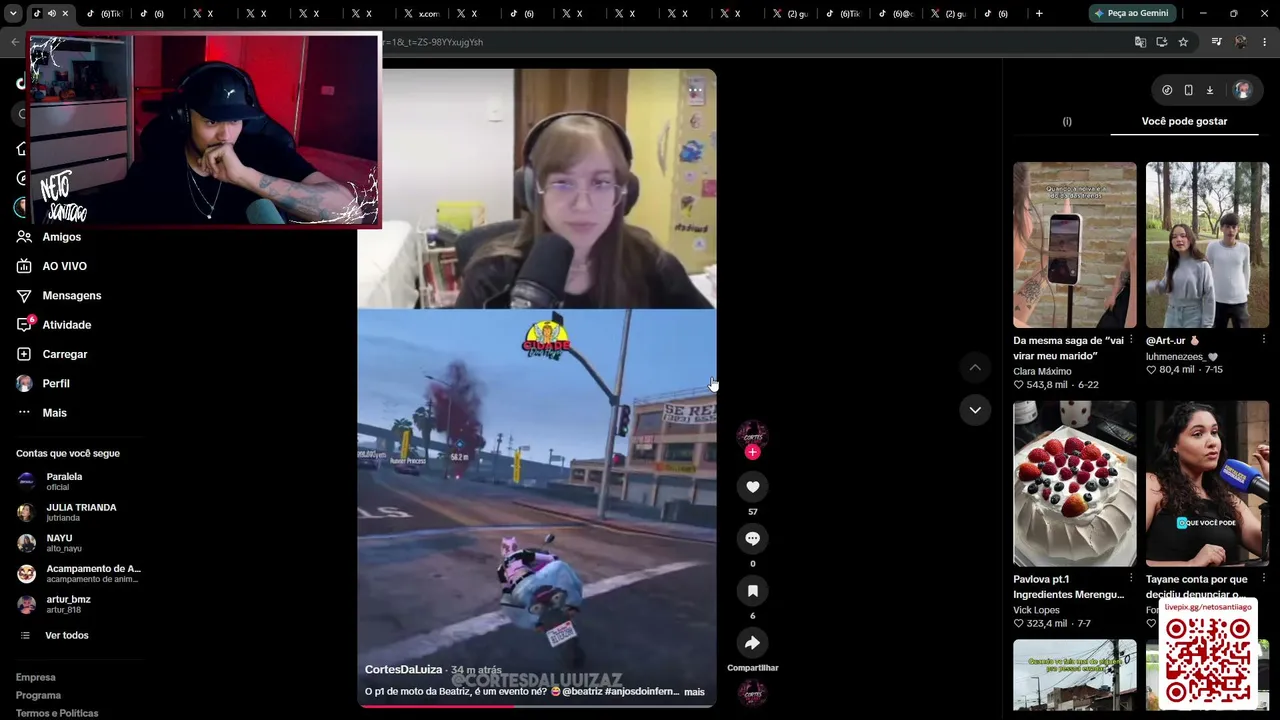Click the download icon in top pill
Viewport: 1280px width, 720px height.
tap(1209, 90)
